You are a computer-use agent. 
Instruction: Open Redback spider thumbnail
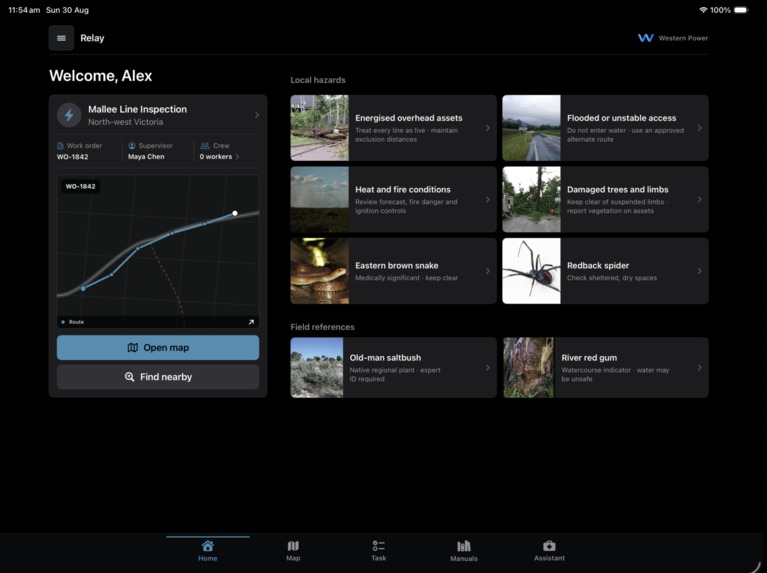pos(531,271)
